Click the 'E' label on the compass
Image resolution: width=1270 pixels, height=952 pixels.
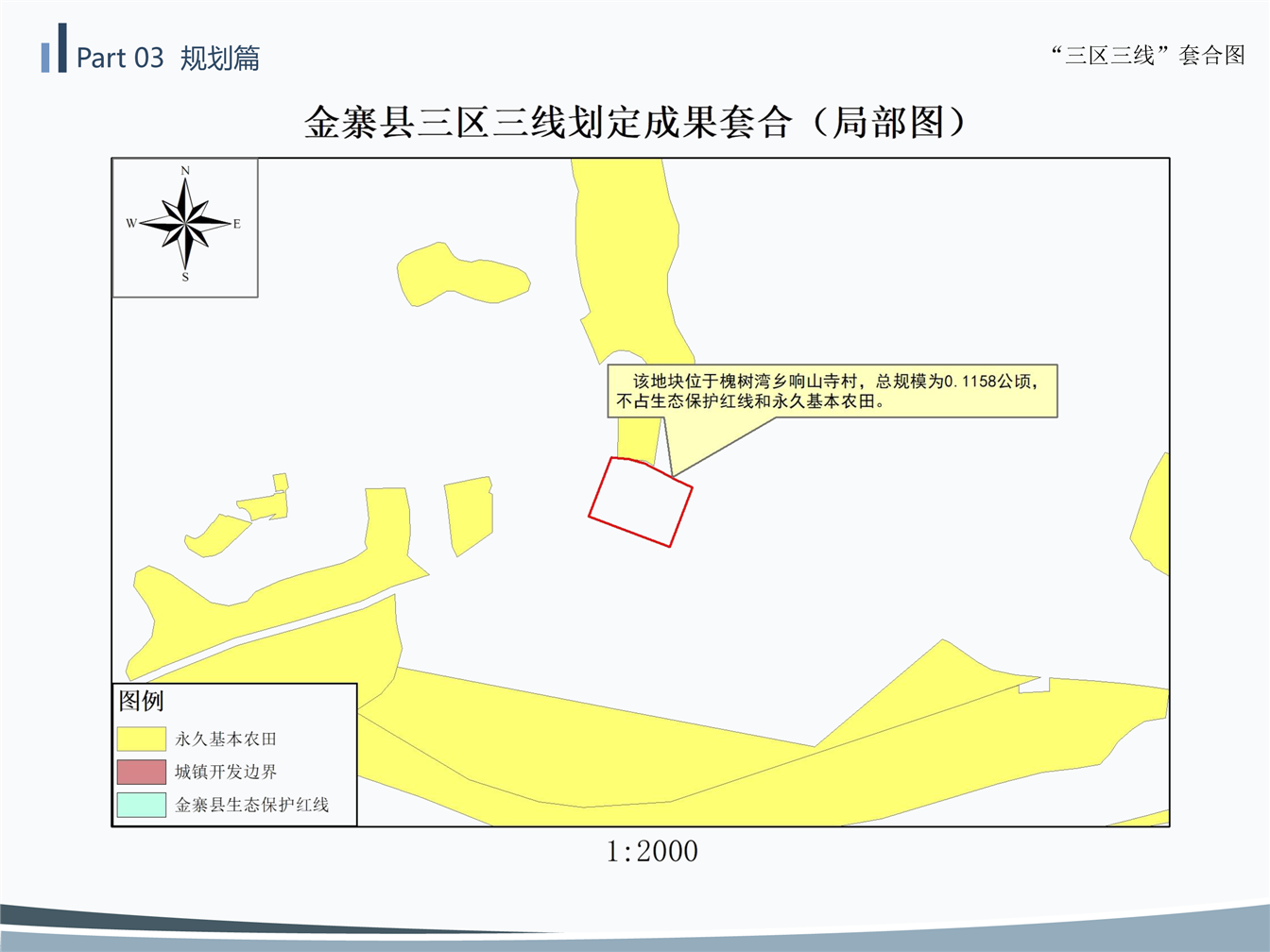(x=237, y=224)
